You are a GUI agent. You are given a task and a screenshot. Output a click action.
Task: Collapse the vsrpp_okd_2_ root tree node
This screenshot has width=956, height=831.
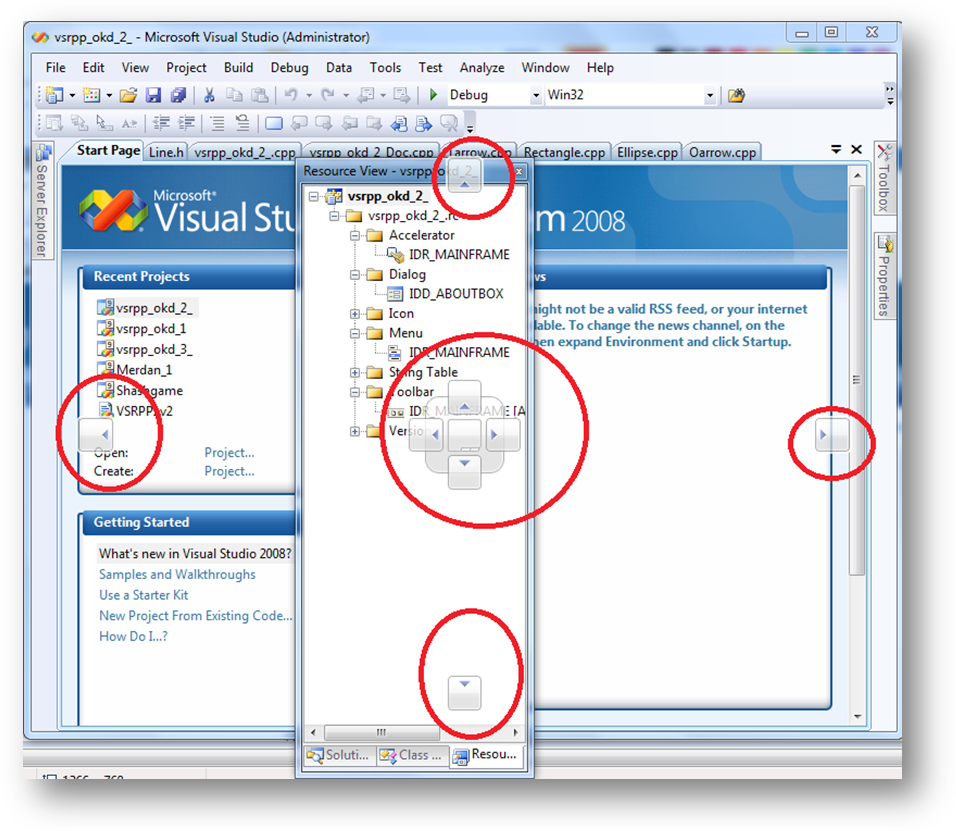pyautogui.click(x=314, y=197)
